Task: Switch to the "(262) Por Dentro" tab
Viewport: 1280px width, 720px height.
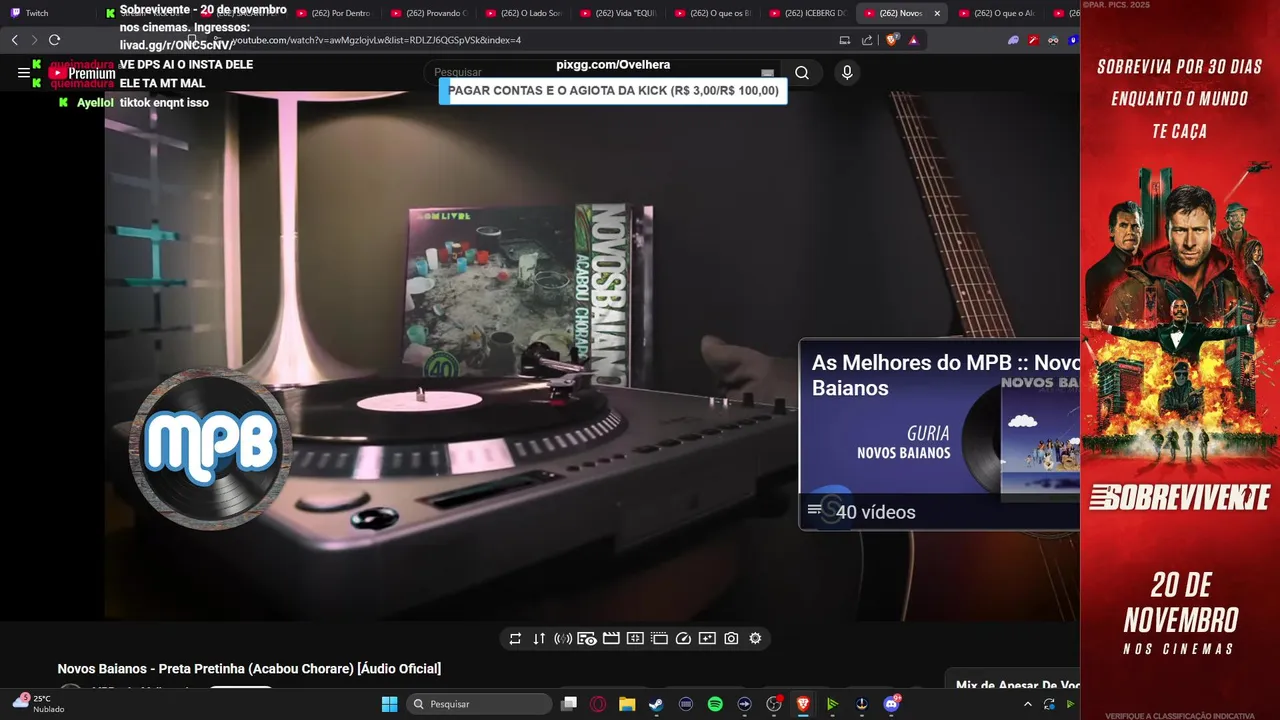Action: pyautogui.click(x=335, y=13)
